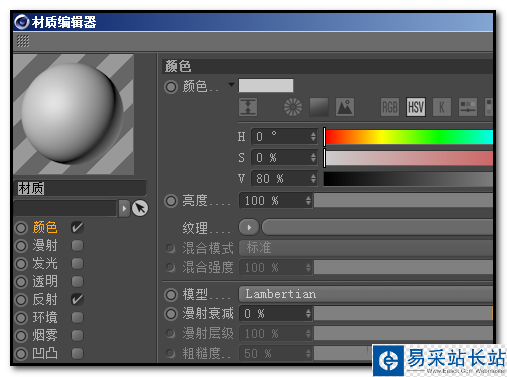Select the 反射 channel label
Viewport: 507px width, 377px height.
click(45, 299)
